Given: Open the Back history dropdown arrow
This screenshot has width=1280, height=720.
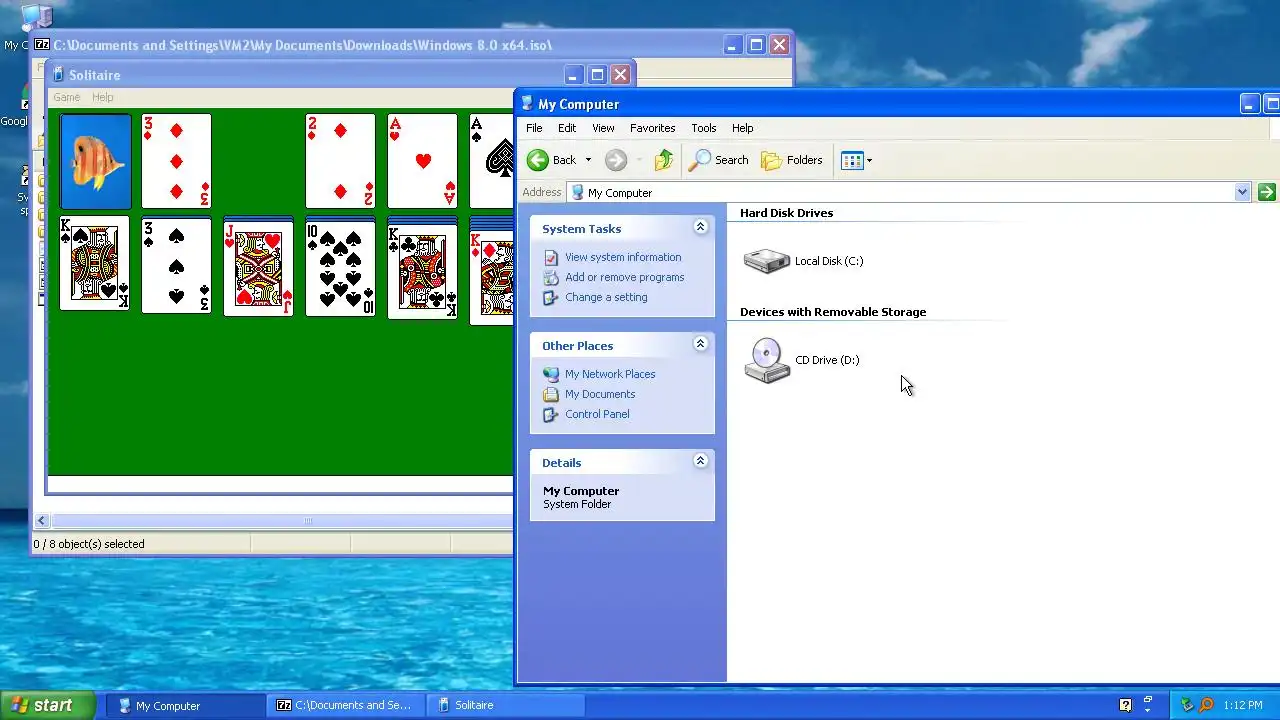Looking at the screenshot, I should 588,160.
